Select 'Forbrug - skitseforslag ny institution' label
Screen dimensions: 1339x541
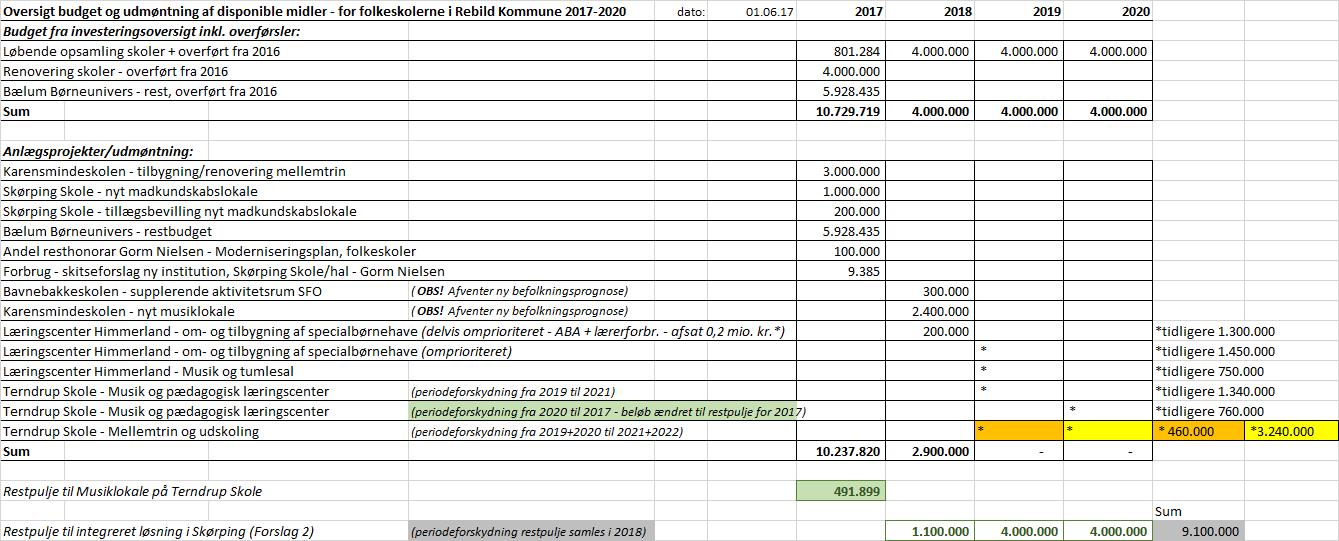click(x=224, y=271)
